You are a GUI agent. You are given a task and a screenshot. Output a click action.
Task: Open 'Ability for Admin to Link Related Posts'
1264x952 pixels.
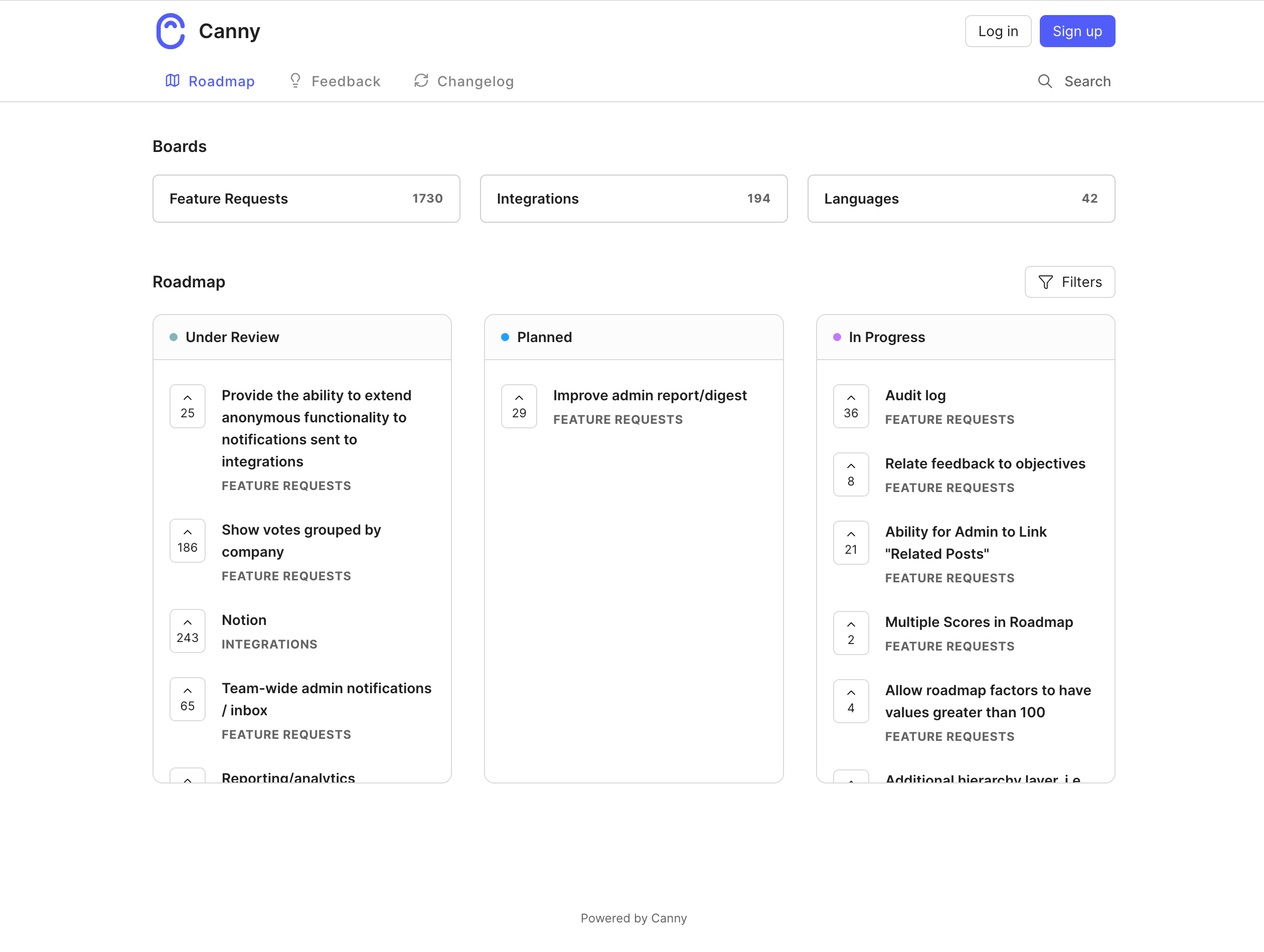point(965,542)
